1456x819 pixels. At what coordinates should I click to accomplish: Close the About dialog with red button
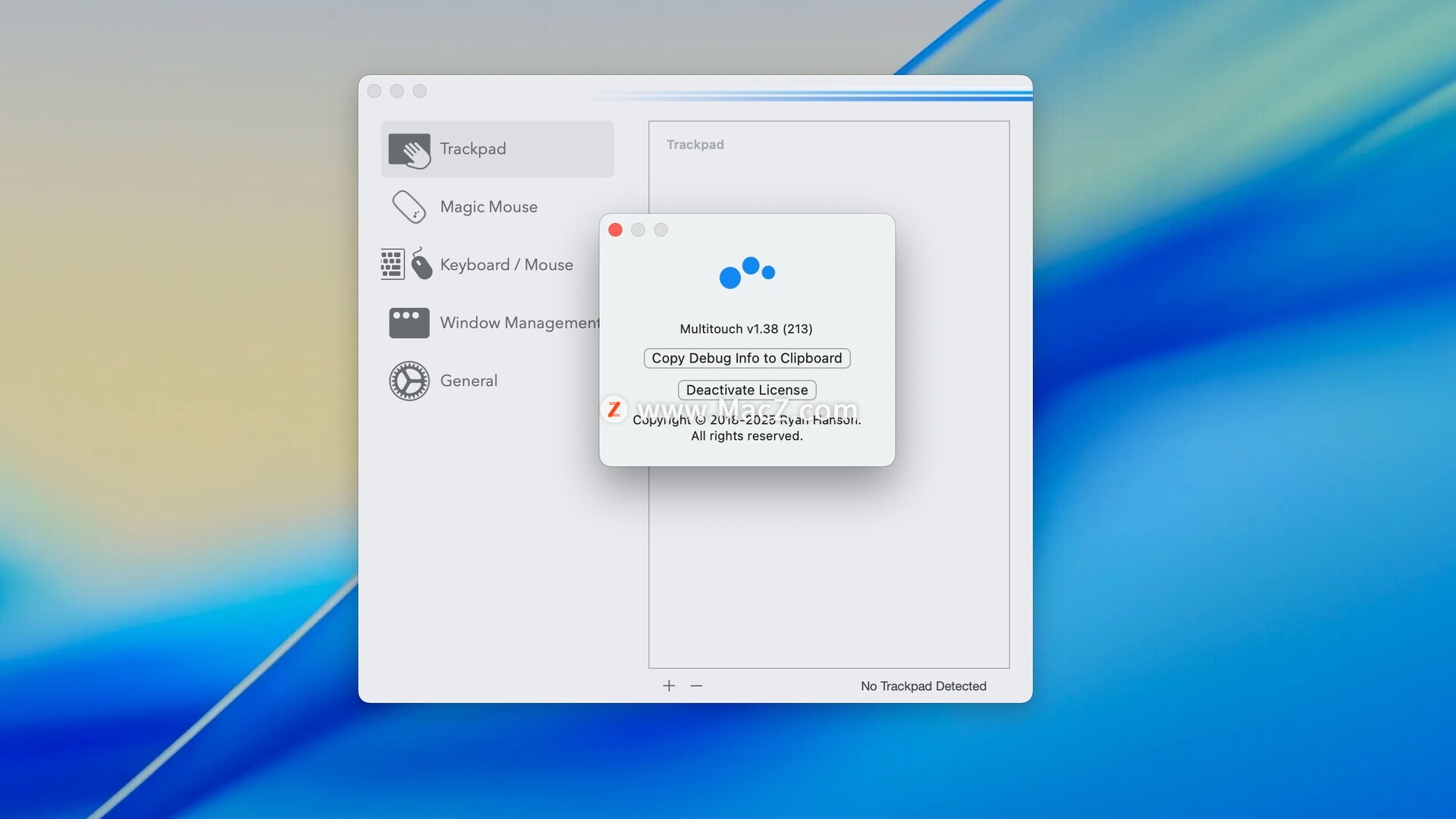tap(615, 230)
